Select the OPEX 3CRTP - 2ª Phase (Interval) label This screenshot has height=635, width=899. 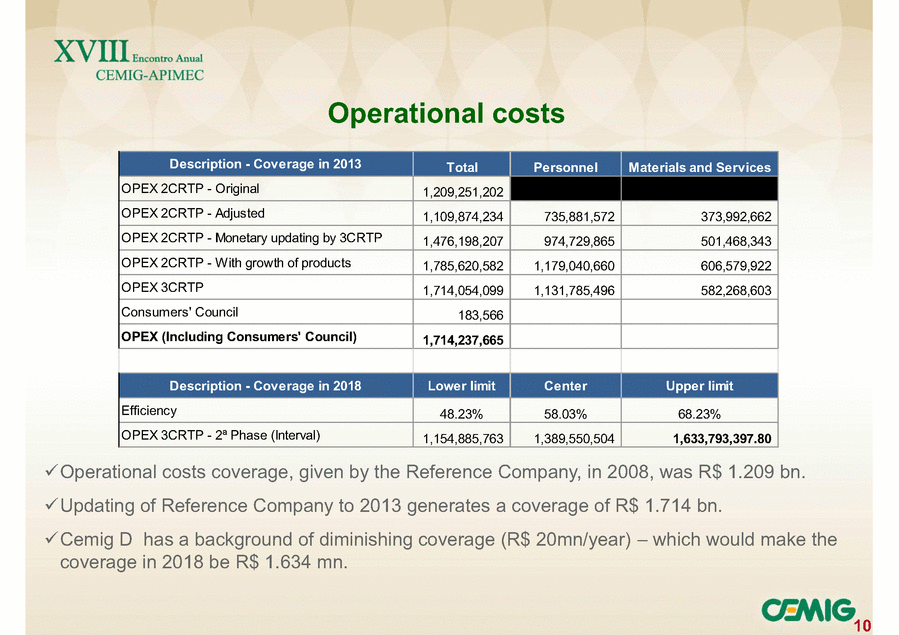(x=220, y=435)
